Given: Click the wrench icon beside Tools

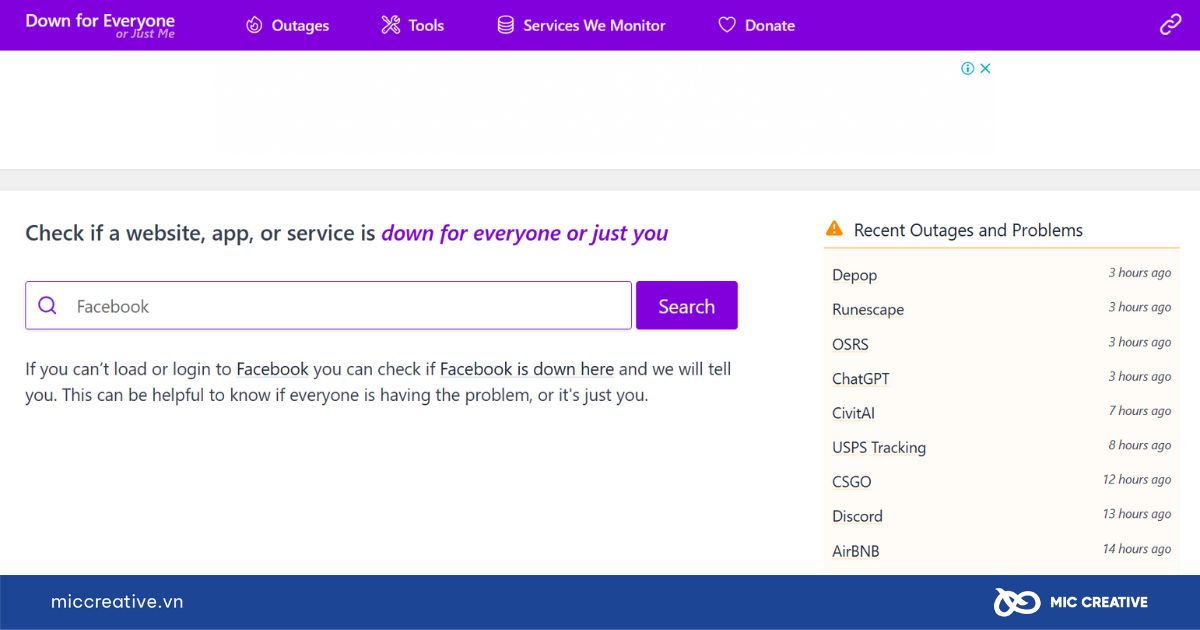Looking at the screenshot, I should click(x=391, y=25).
